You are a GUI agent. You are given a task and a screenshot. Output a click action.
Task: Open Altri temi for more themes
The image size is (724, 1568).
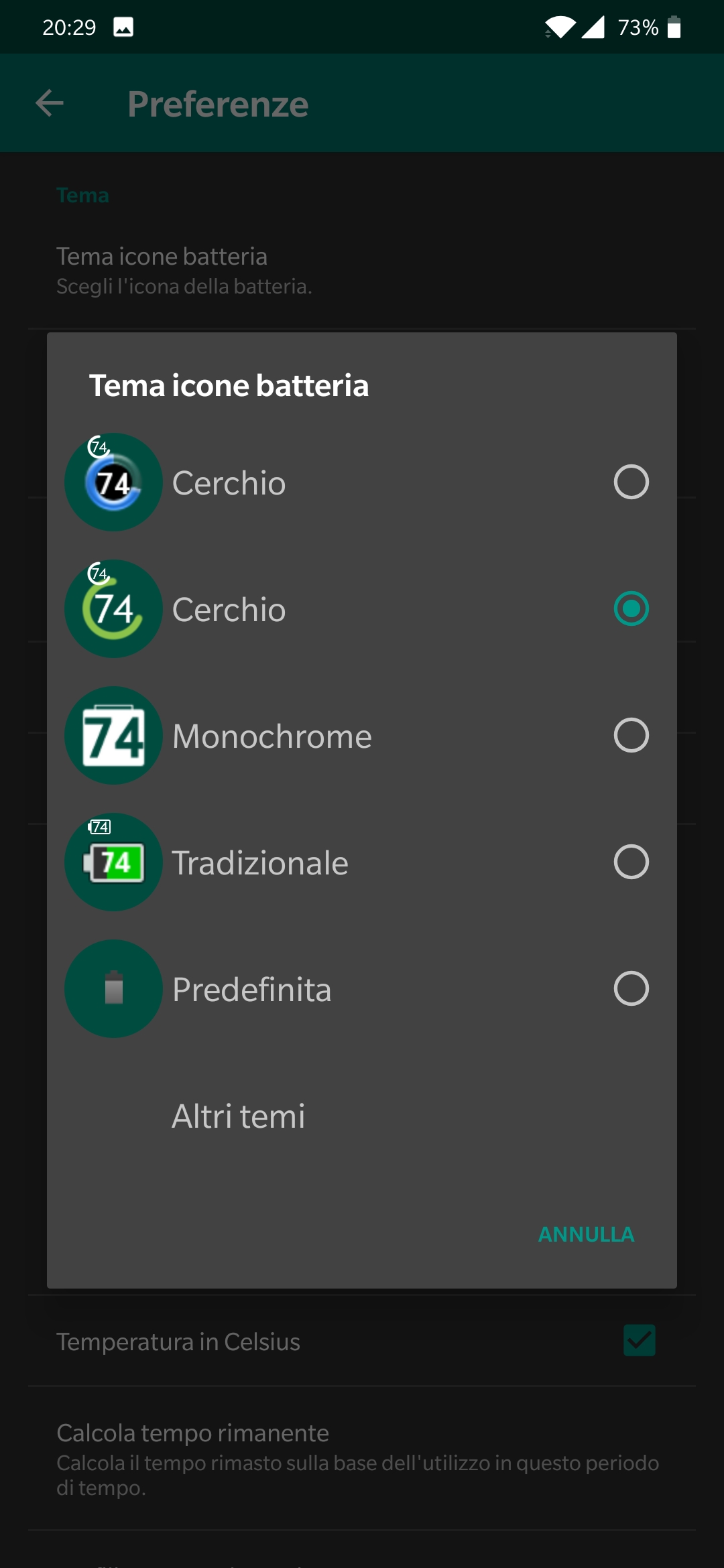tap(239, 1116)
